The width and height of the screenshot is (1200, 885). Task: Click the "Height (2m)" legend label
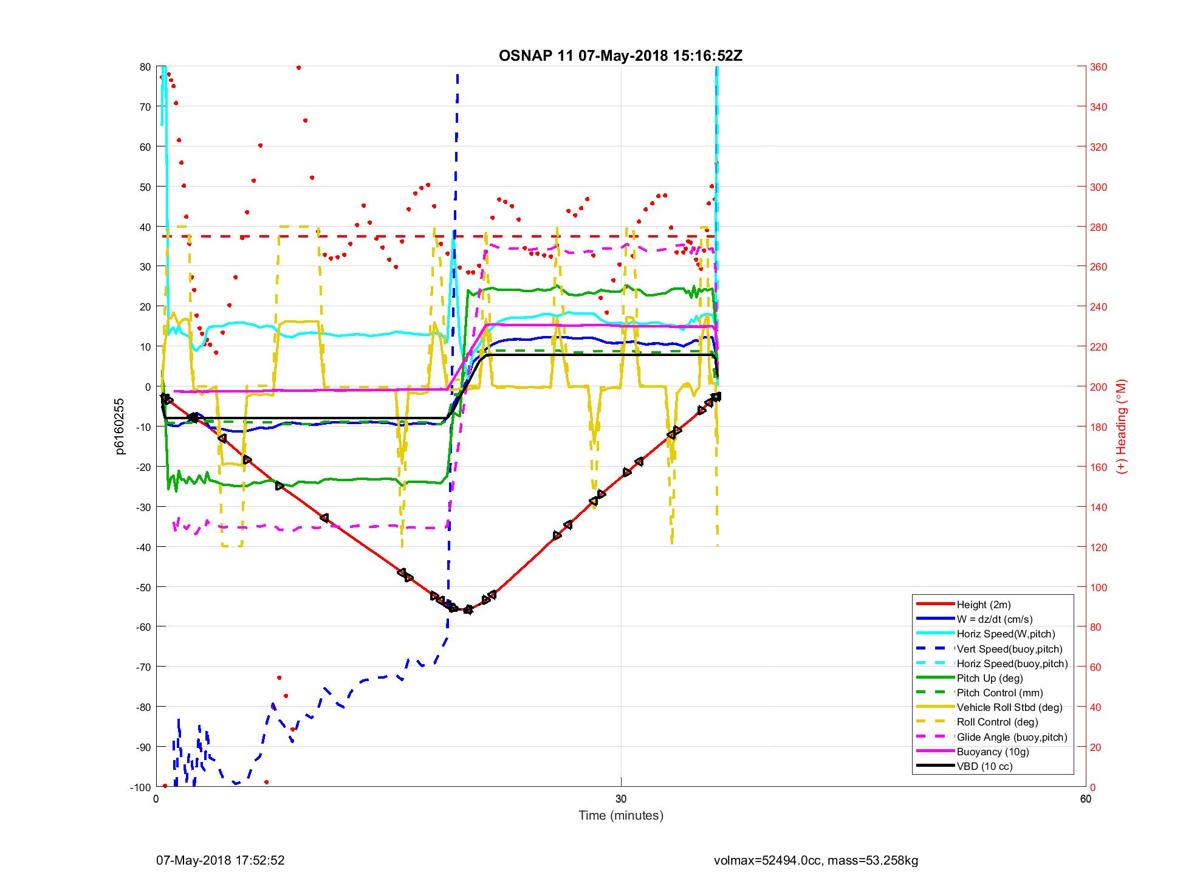984,605
